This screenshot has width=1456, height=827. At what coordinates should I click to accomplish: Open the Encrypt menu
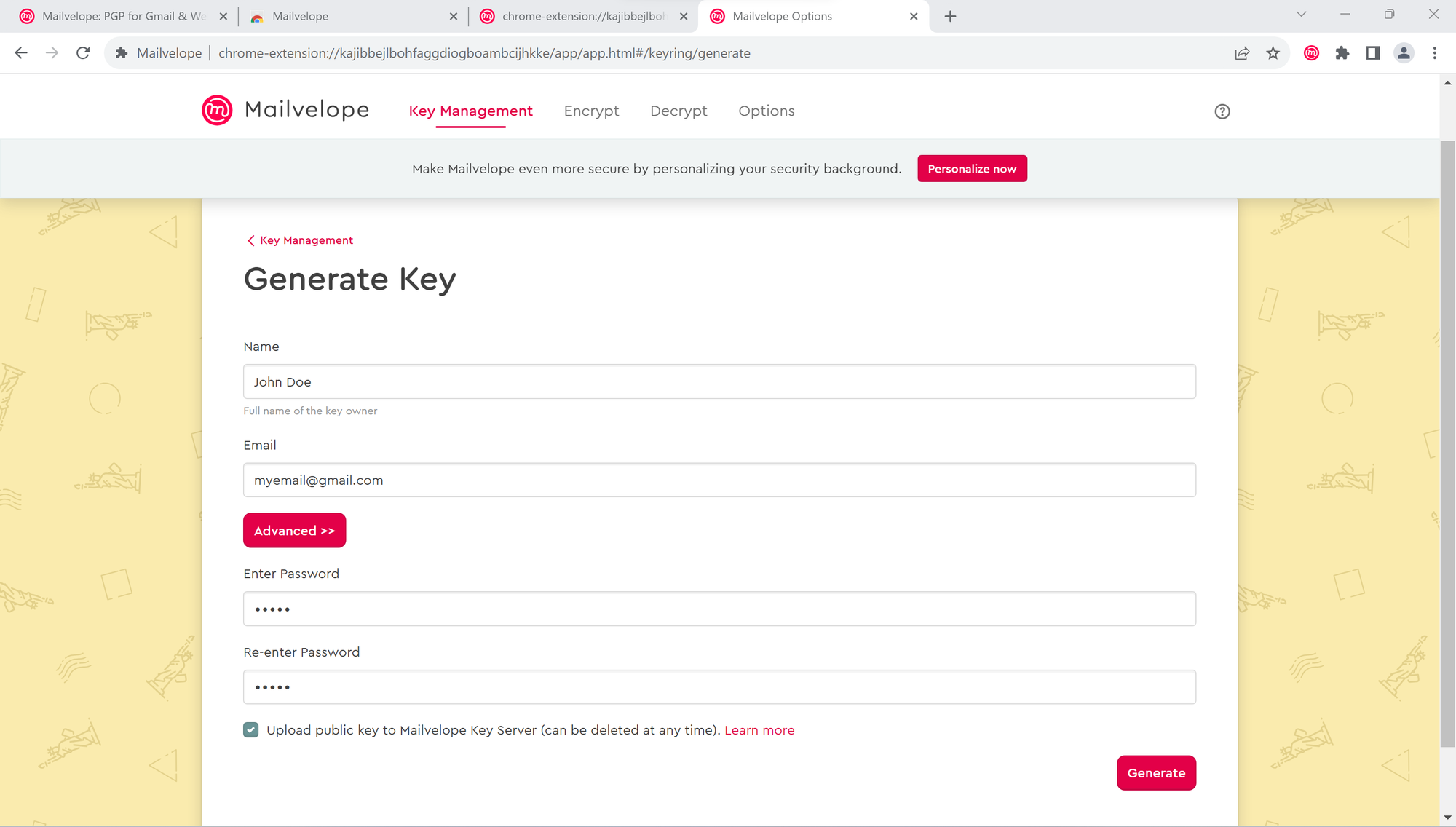(591, 111)
